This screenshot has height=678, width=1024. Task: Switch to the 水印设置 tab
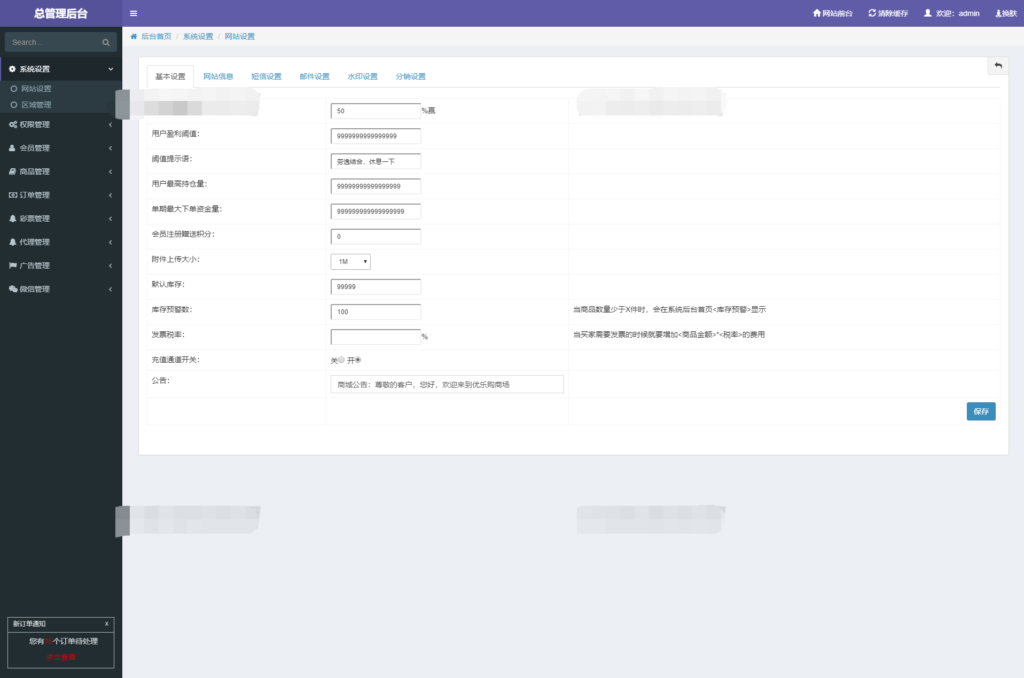point(362,76)
